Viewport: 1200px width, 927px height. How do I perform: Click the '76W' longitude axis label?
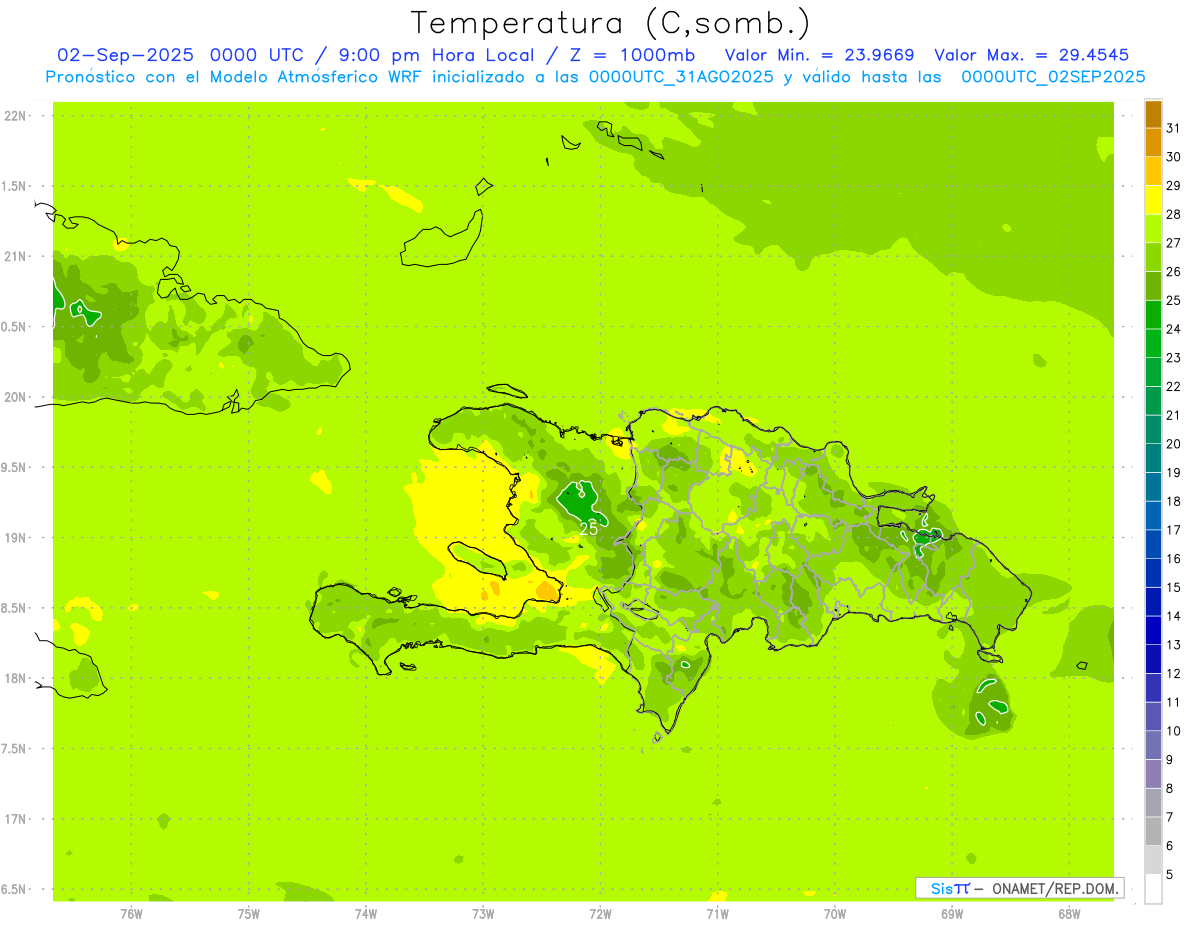click(x=132, y=913)
